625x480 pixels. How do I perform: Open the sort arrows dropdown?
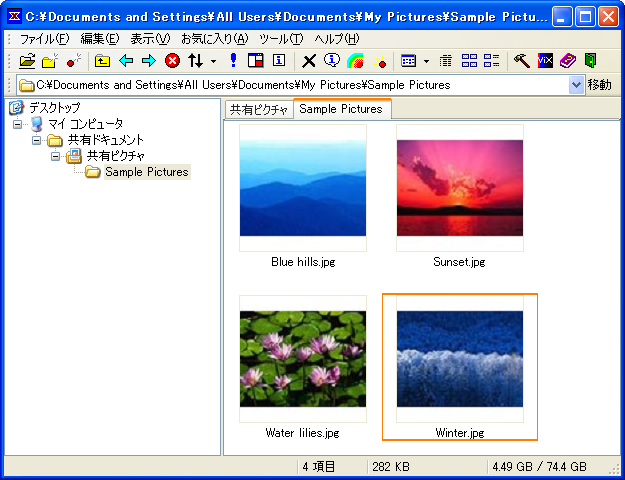213,62
